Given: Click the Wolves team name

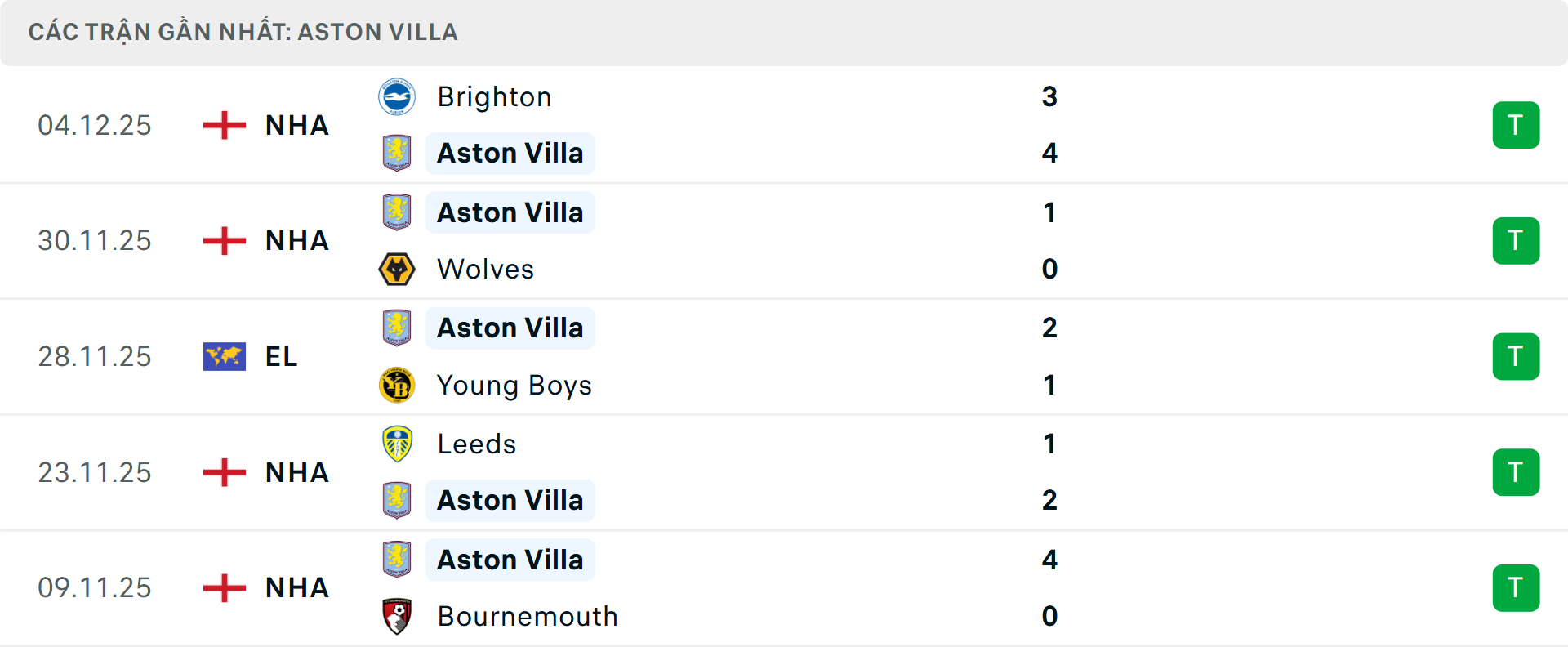Looking at the screenshot, I should pyautogui.click(x=485, y=269).
